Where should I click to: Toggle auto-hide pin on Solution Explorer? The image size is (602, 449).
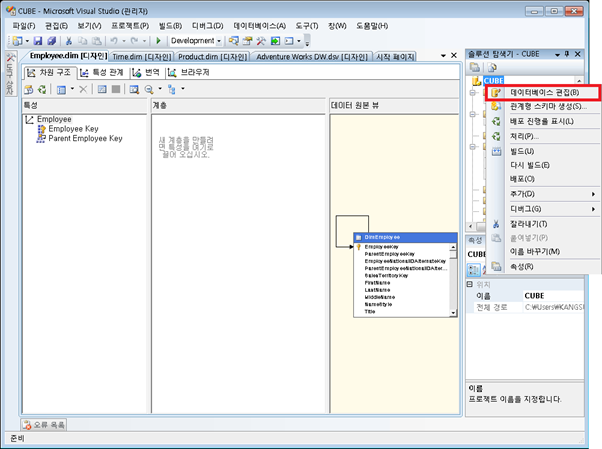pyautogui.click(x=567, y=54)
